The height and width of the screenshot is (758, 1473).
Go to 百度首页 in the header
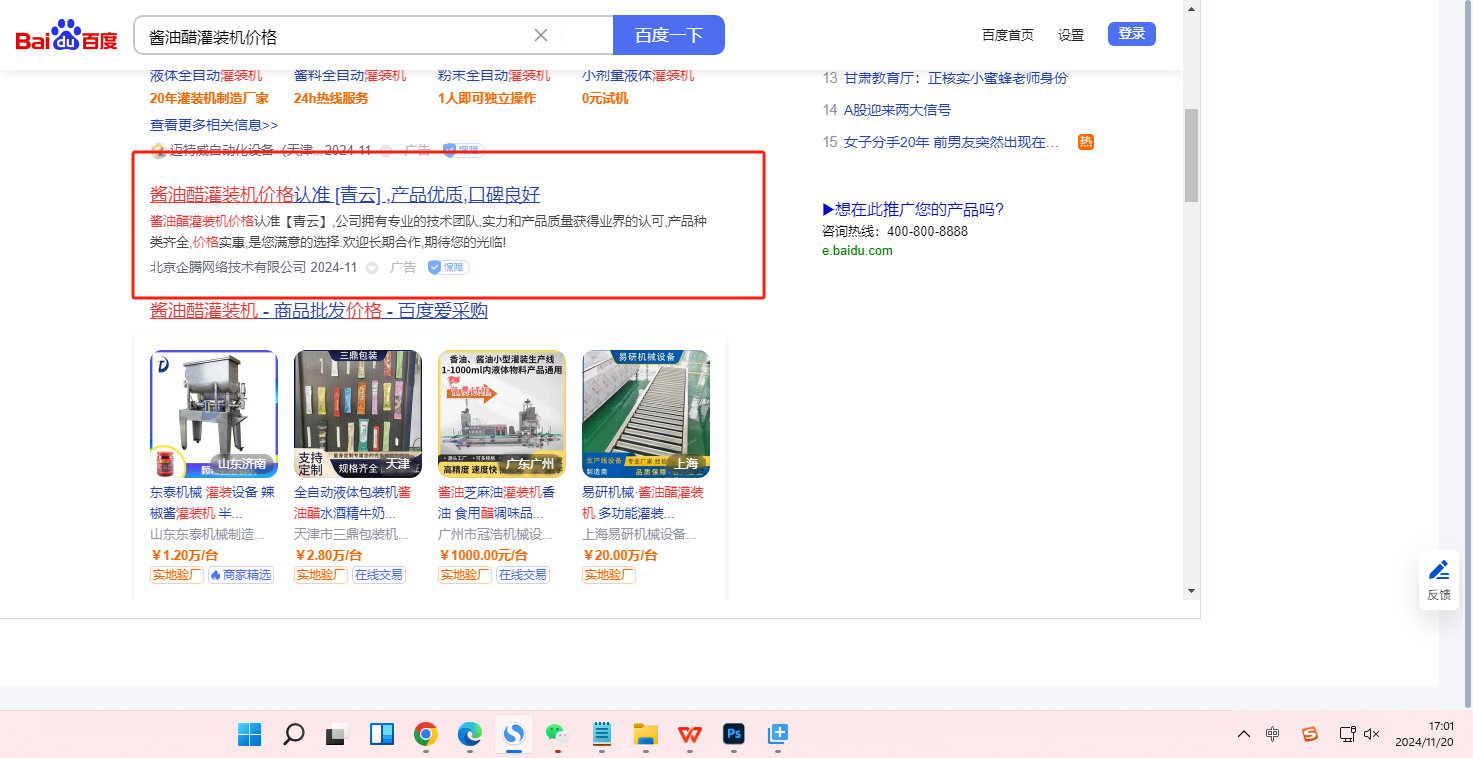(1008, 35)
